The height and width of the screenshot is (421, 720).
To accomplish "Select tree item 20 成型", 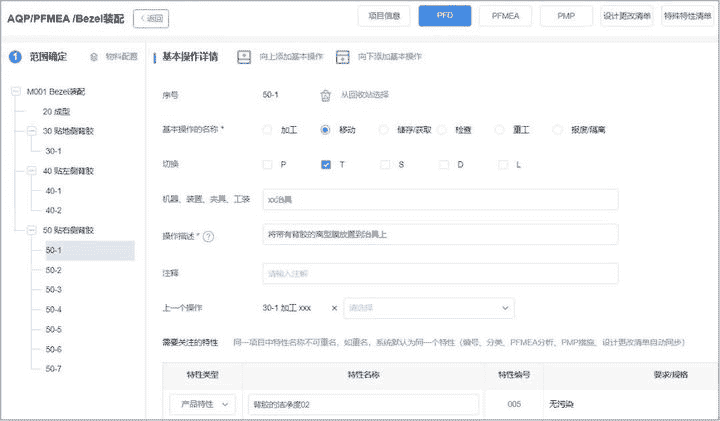I will pos(56,112).
